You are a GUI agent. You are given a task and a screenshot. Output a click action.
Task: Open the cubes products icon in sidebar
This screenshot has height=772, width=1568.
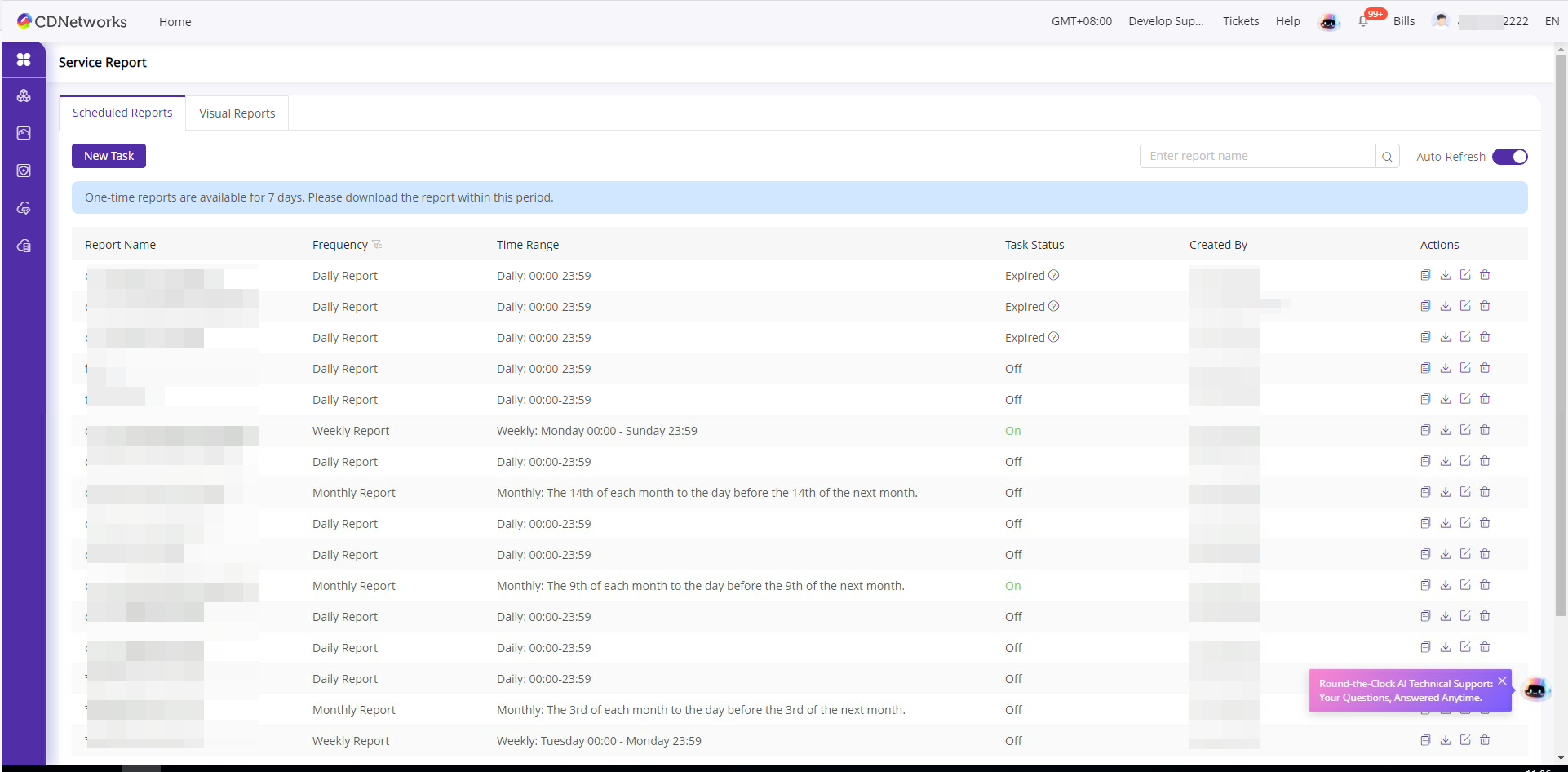24,95
